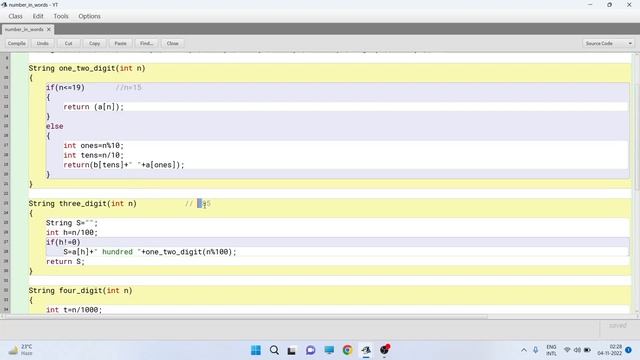The image size is (640, 360).
Task: Open the Options menu
Action: click(x=89, y=16)
